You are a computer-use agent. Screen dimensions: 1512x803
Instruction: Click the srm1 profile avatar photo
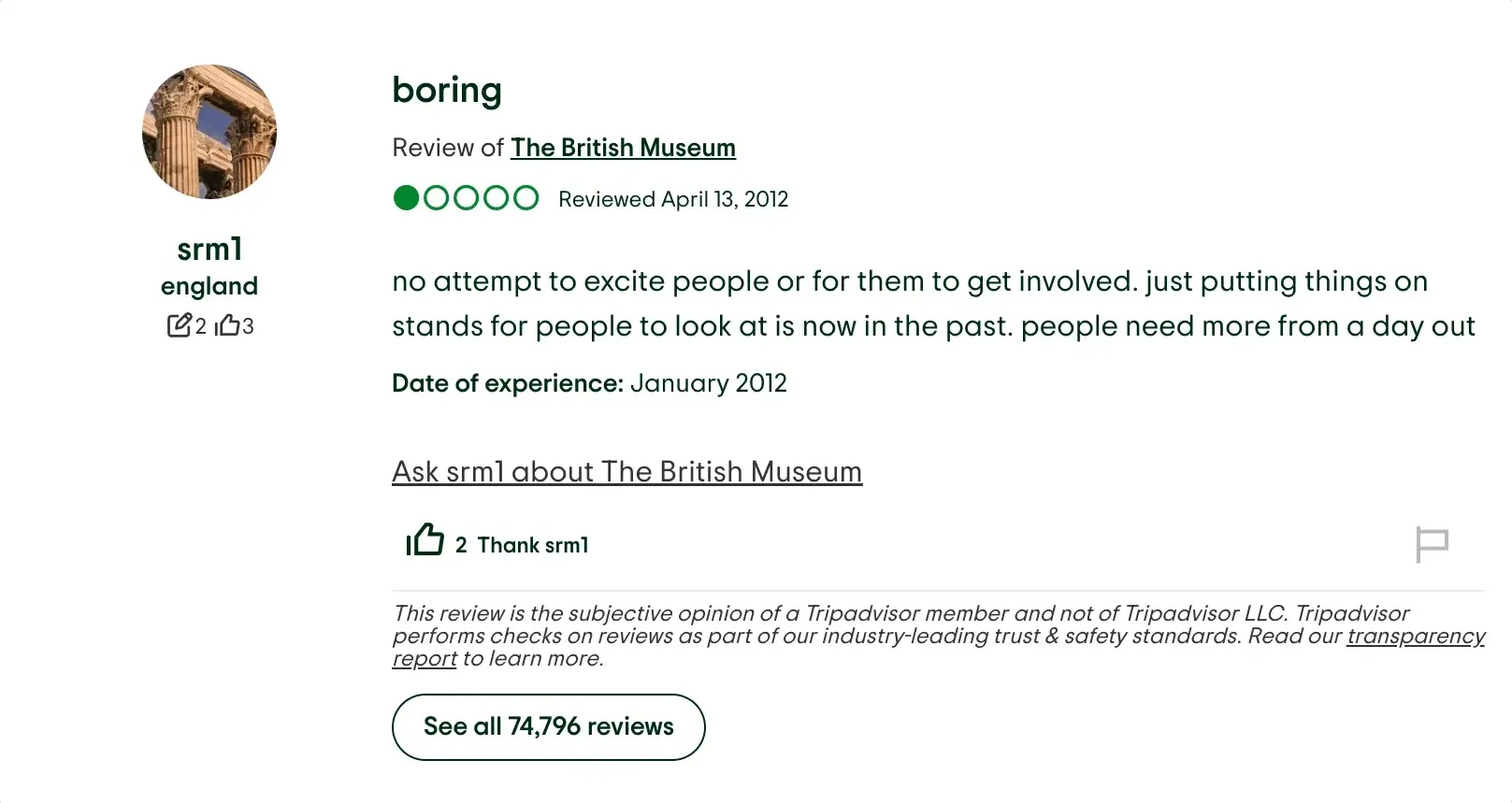coord(209,132)
